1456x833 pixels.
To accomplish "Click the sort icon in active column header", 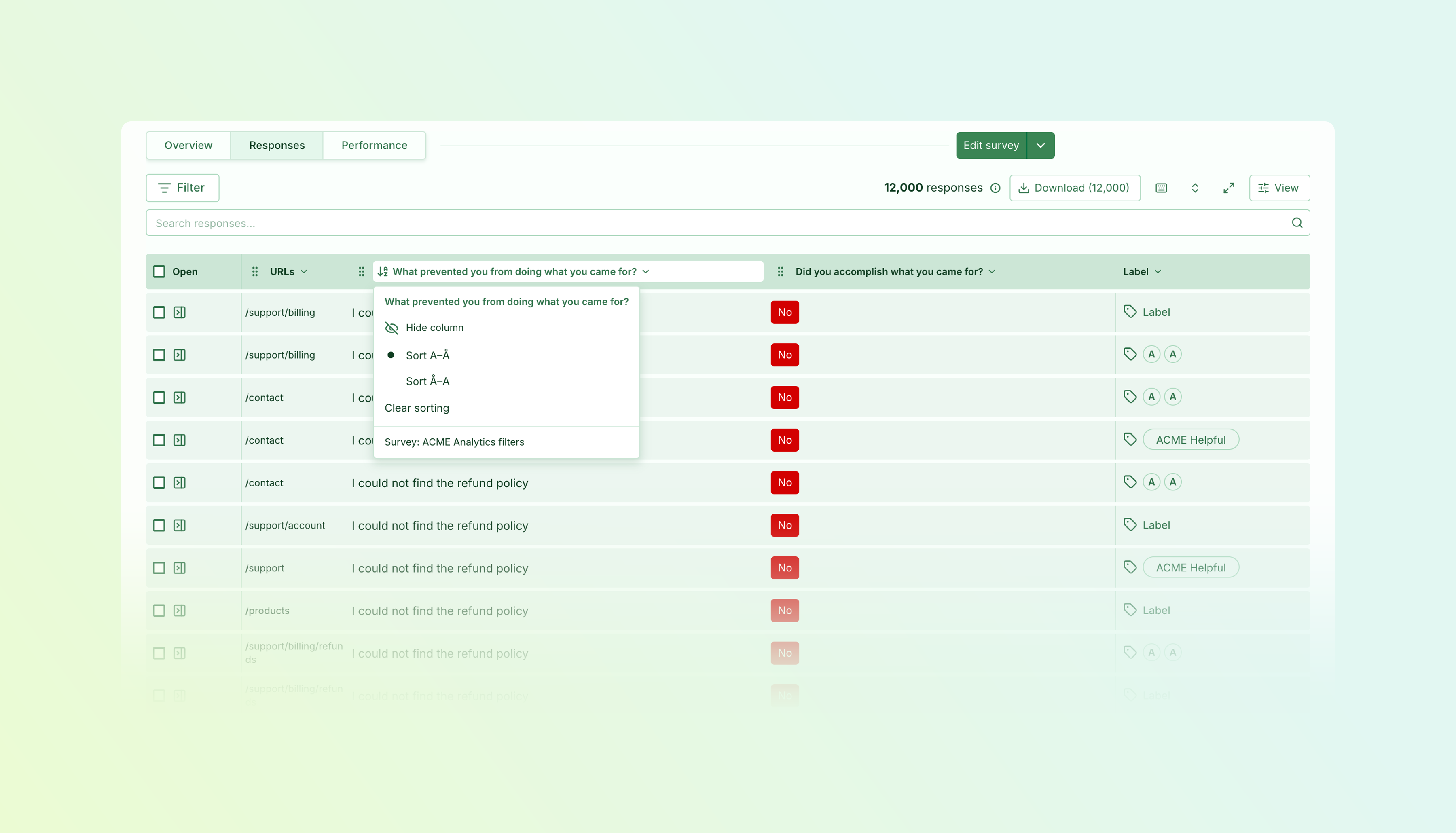I will click(383, 271).
